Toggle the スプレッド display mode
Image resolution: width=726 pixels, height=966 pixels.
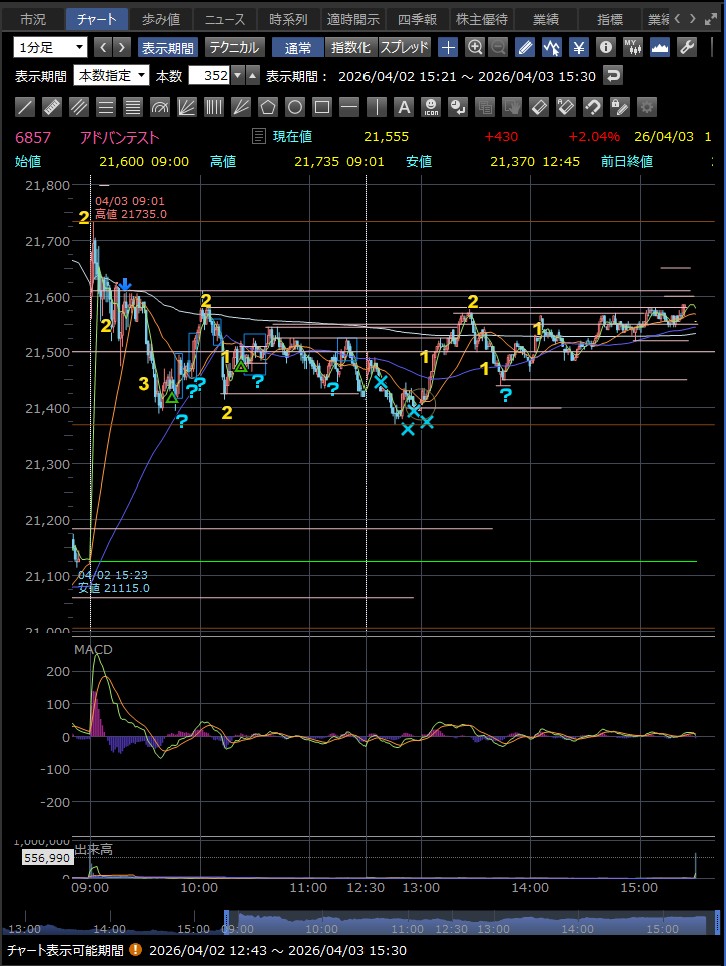404,47
